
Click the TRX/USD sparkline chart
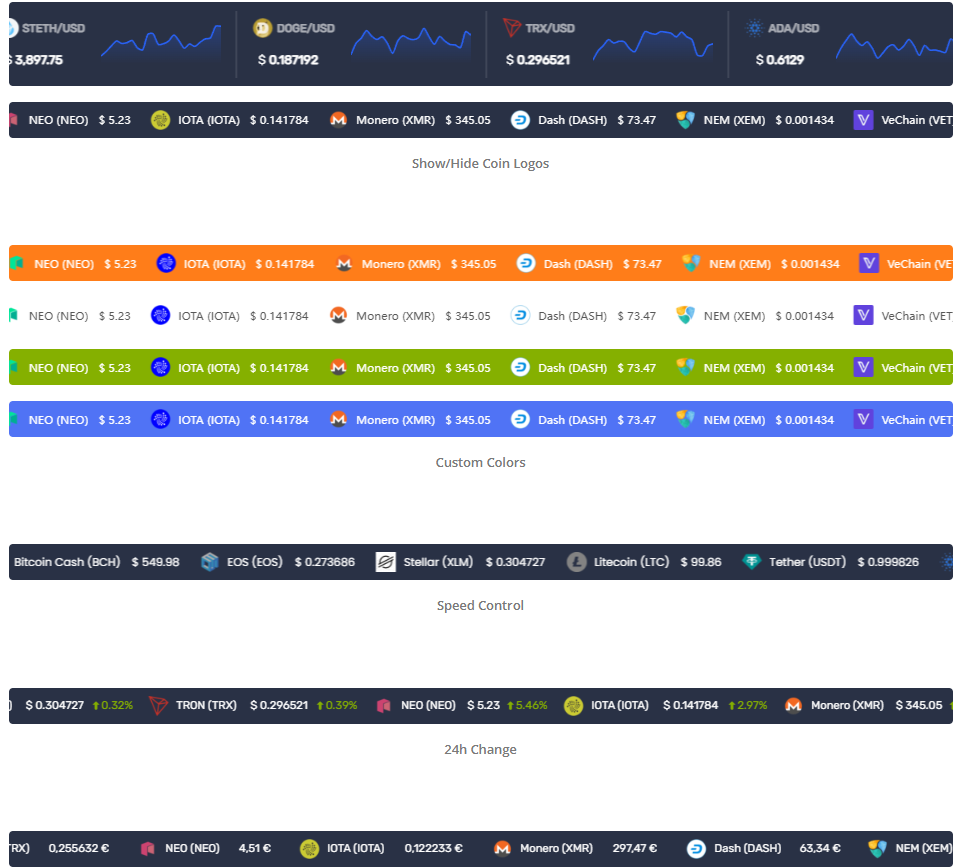tap(652, 44)
